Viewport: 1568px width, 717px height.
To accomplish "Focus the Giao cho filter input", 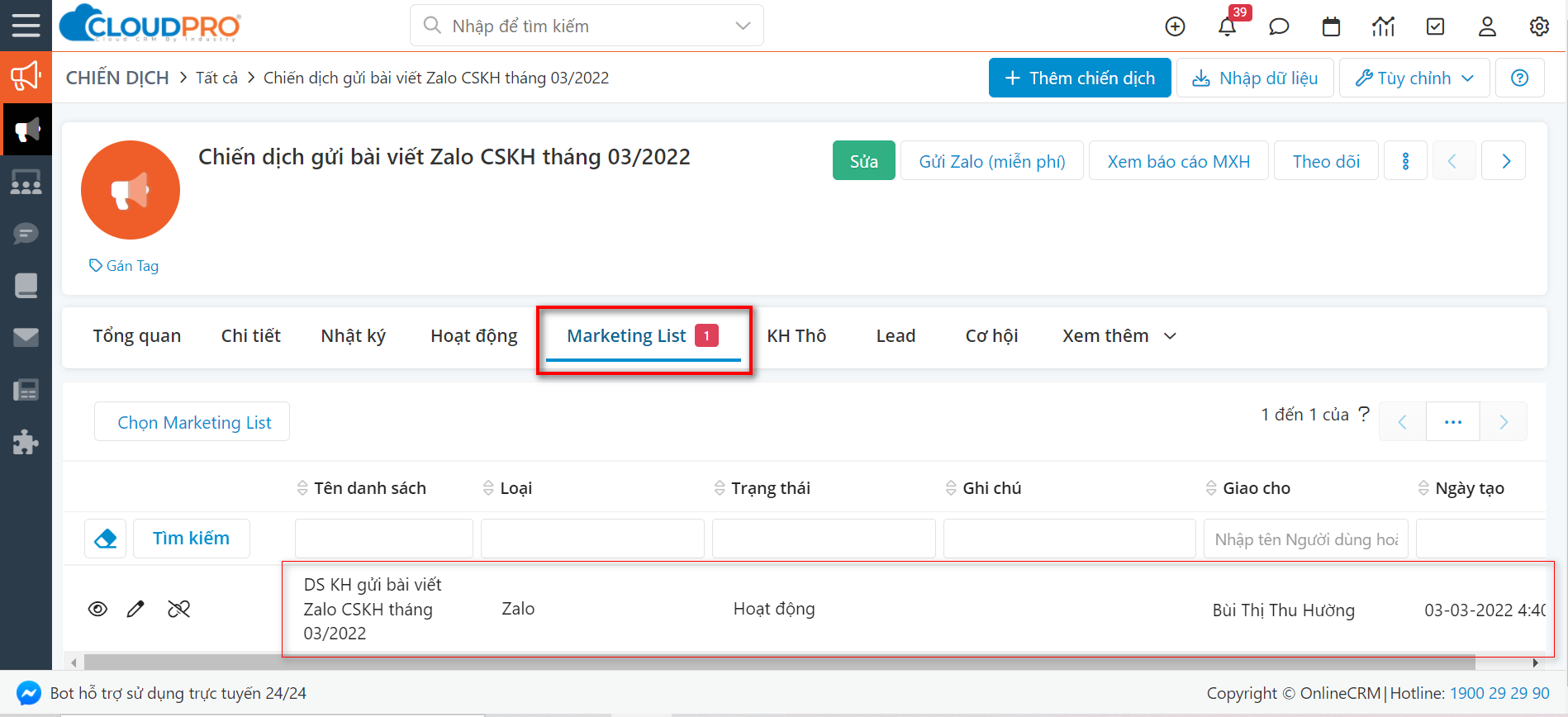I will click(1307, 539).
